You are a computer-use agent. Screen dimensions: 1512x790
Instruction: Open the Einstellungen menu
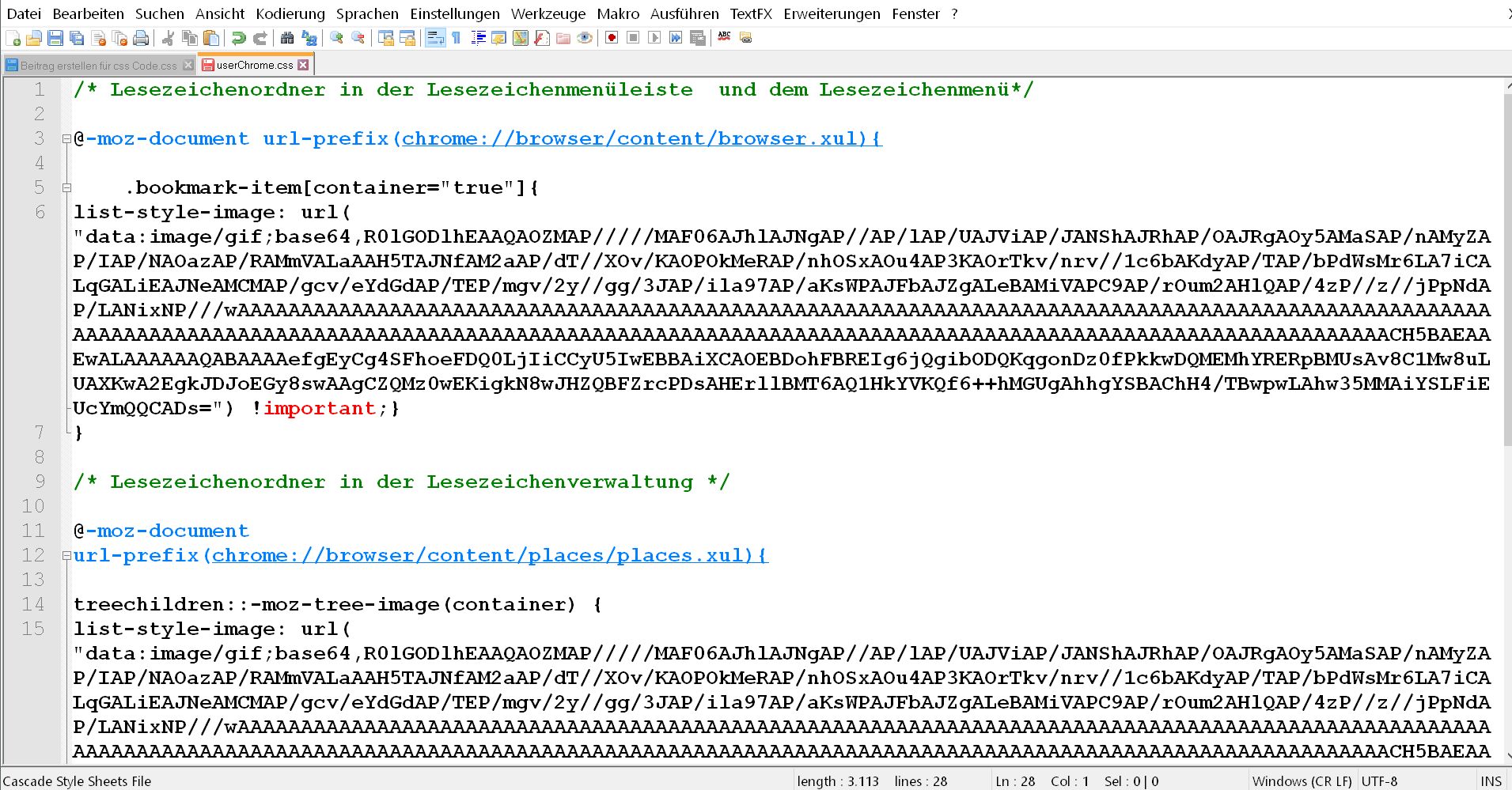[455, 13]
